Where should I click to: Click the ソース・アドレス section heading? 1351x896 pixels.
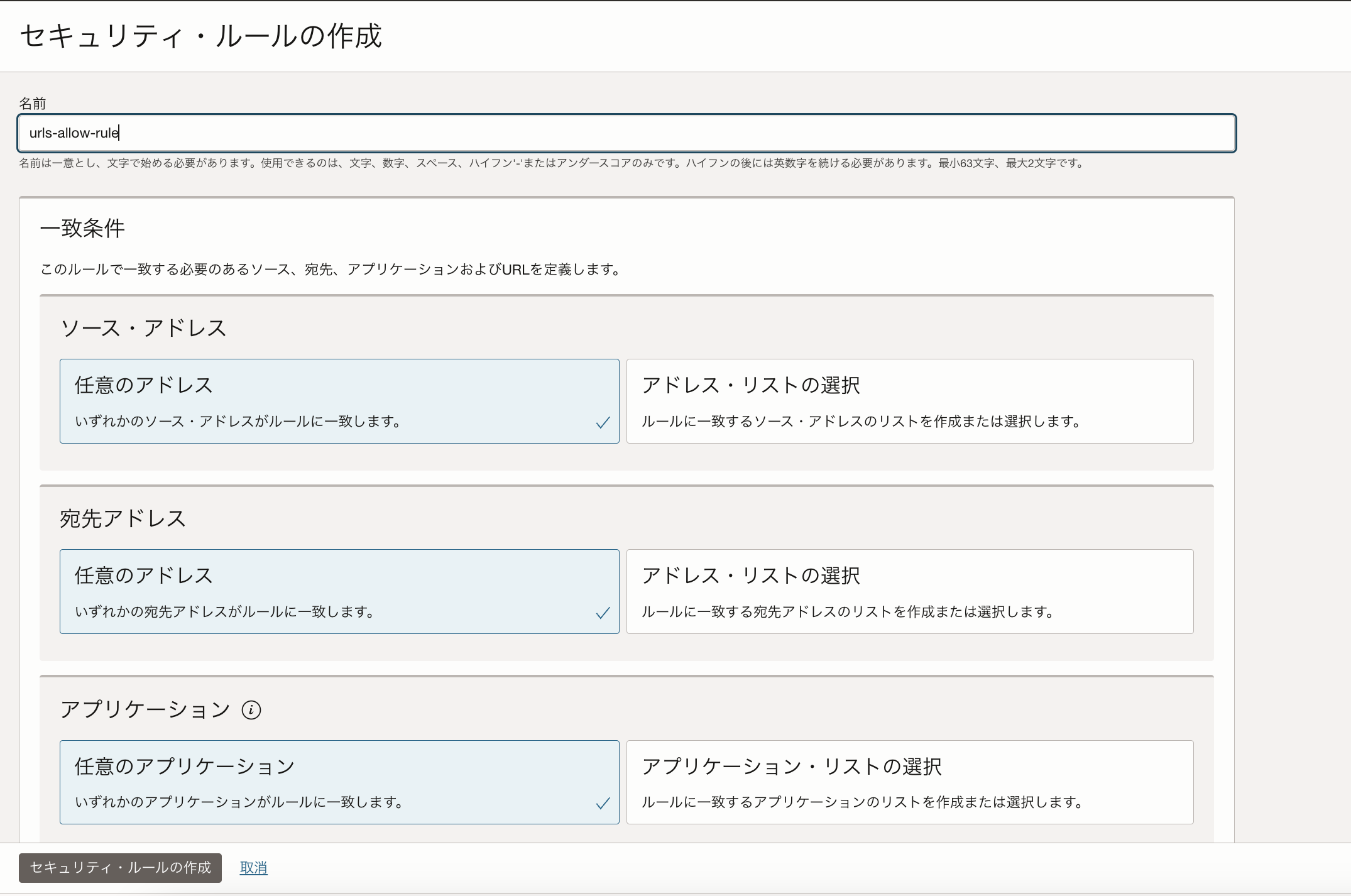pyautogui.click(x=144, y=328)
